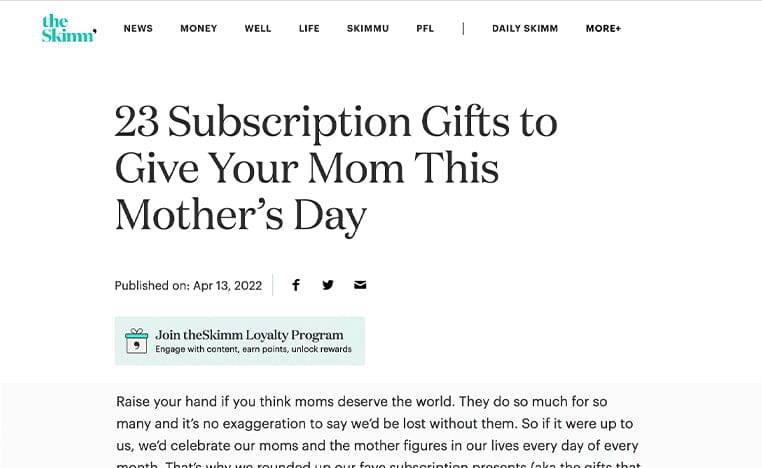Click the loyalty banner subtitle about earning points
Viewport: 762px width, 468px height.
pyautogui.click(x=253, y=349)
